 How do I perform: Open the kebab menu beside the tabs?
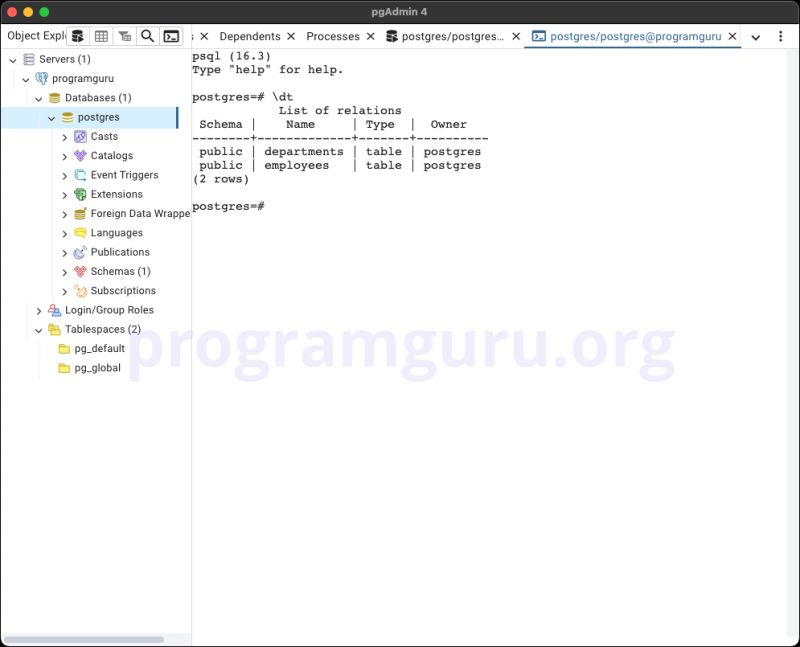782,36
